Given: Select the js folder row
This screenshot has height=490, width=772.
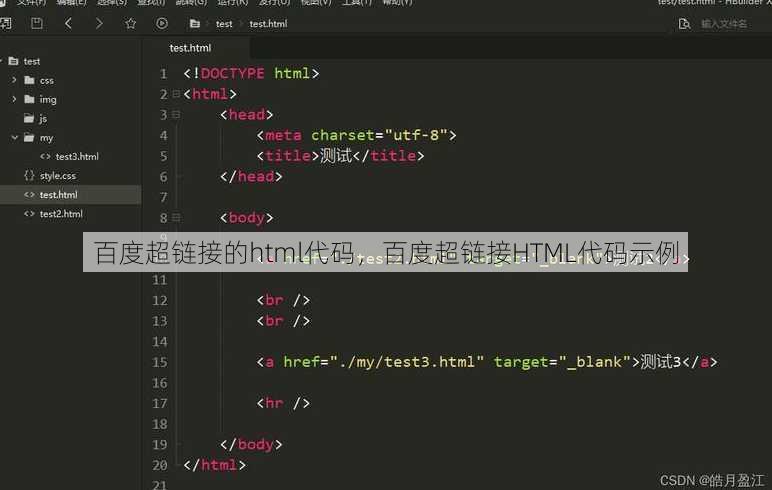Looking at the screenshot, I should pos(70,118).
